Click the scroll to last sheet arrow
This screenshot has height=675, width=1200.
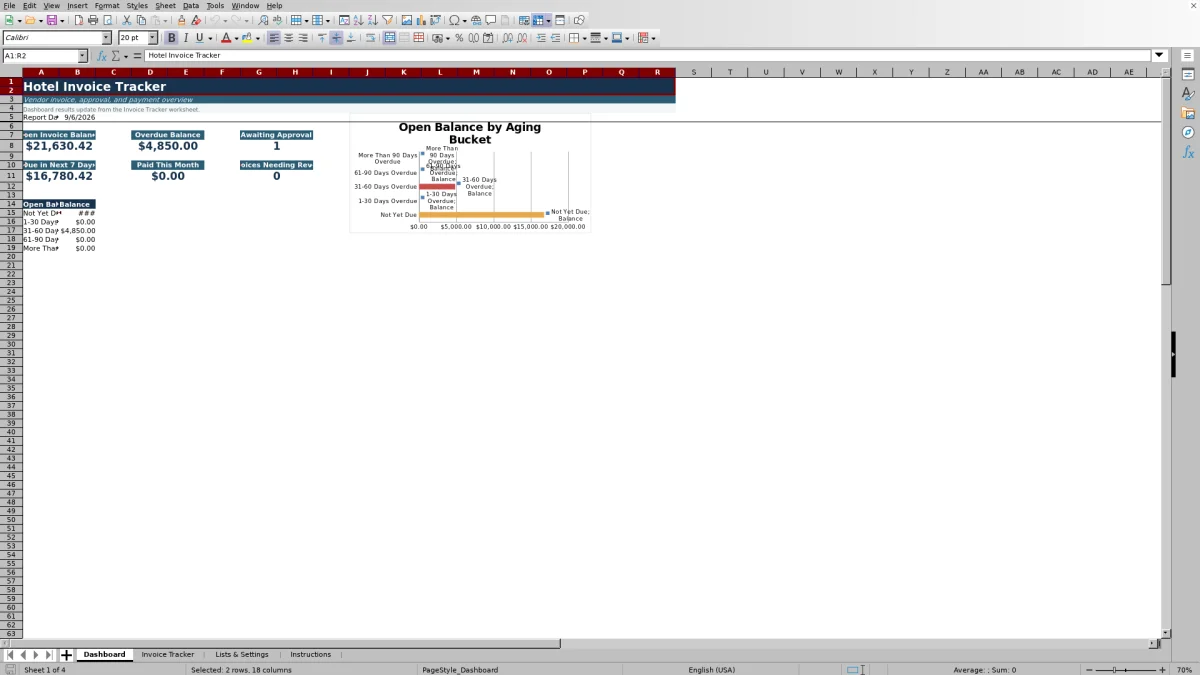coord(49,655)
